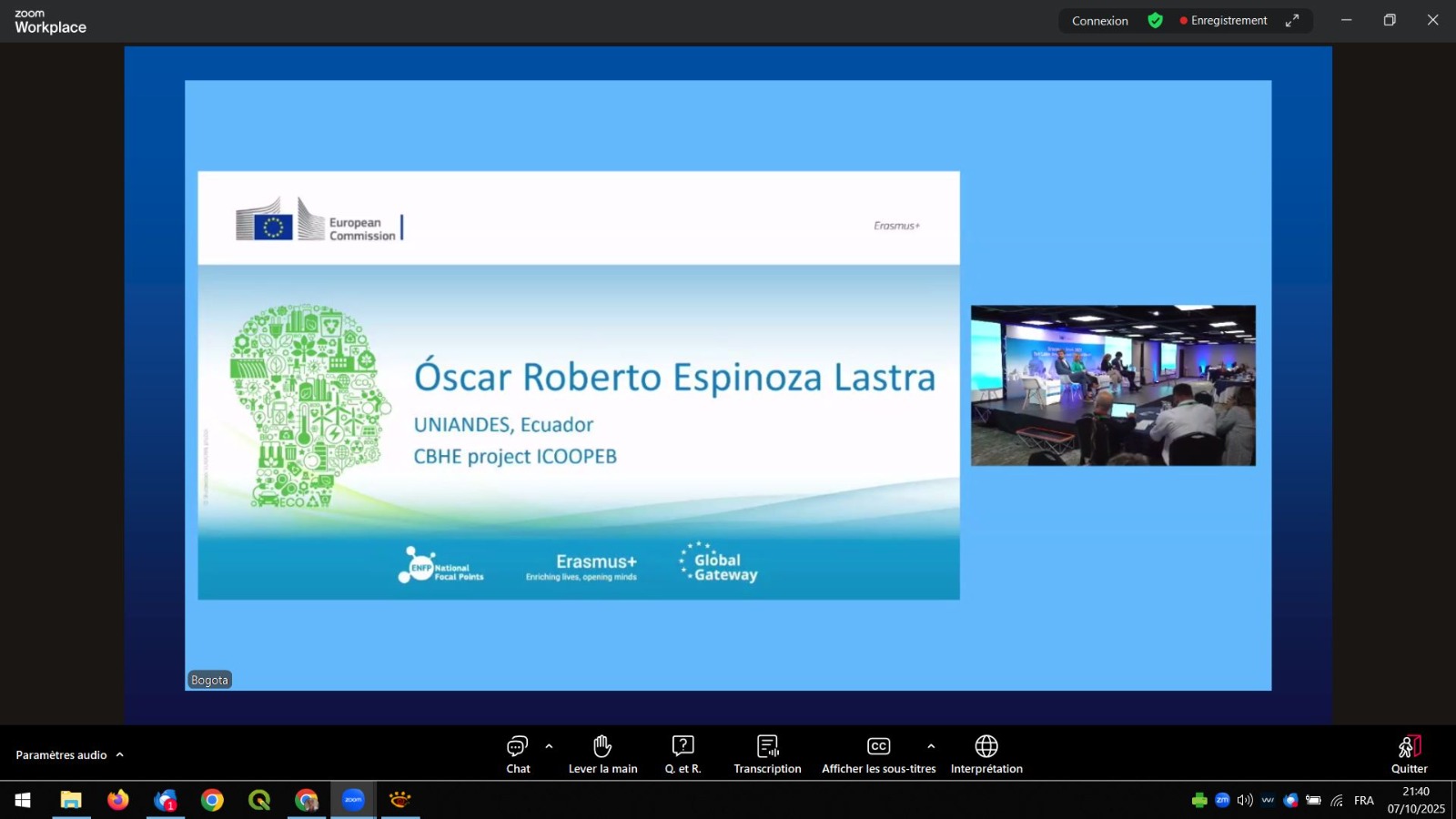Open the Transcription panel

(767, 754)
